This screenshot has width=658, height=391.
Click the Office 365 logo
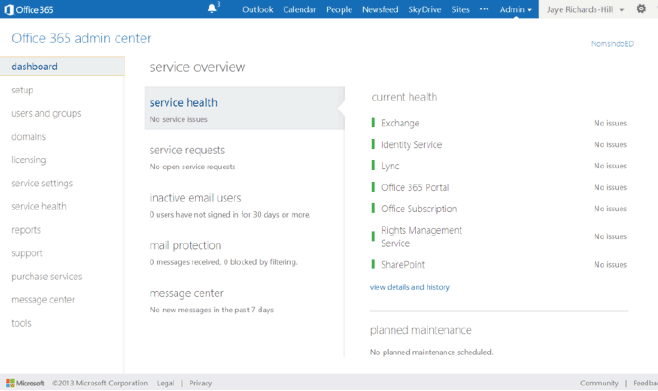click(29, 9)
